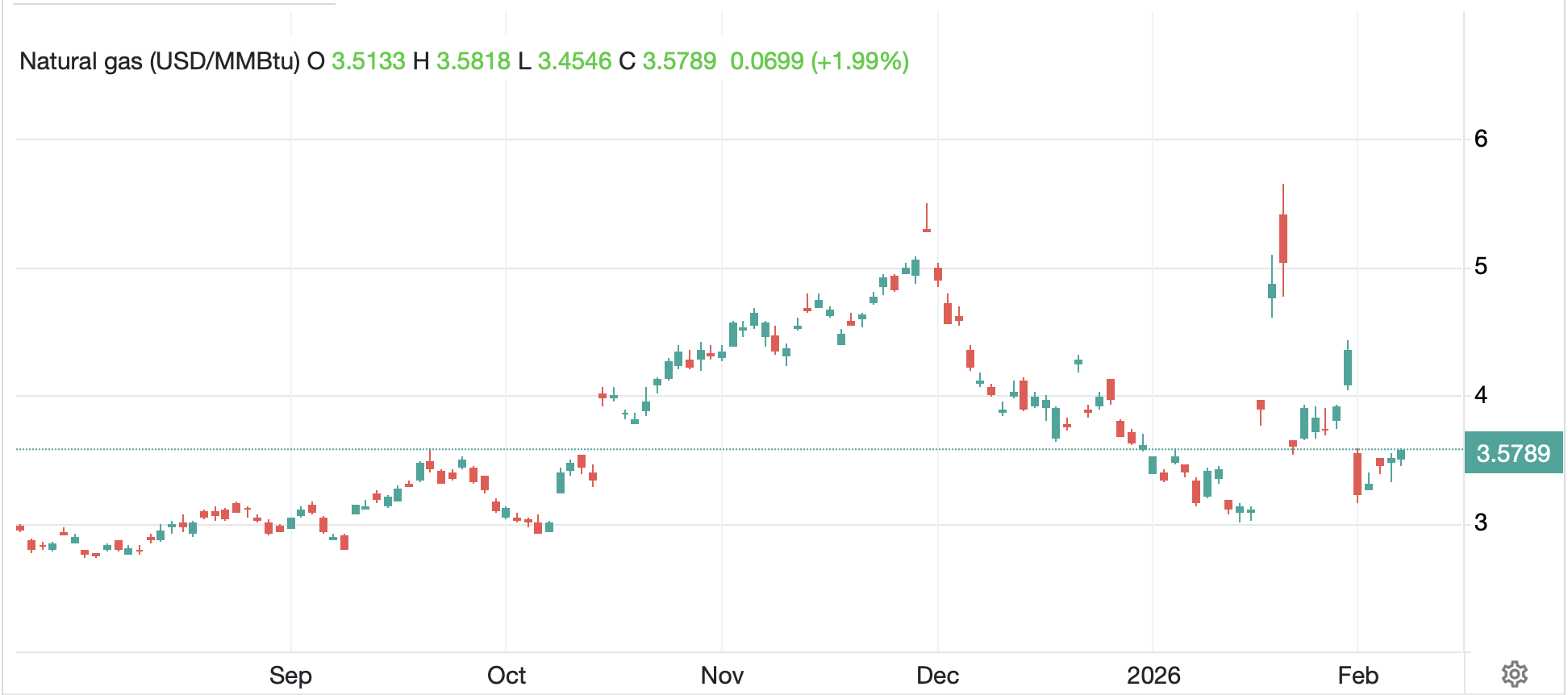
Task: Click the Feb time axis label
Action: (1357, 676)
